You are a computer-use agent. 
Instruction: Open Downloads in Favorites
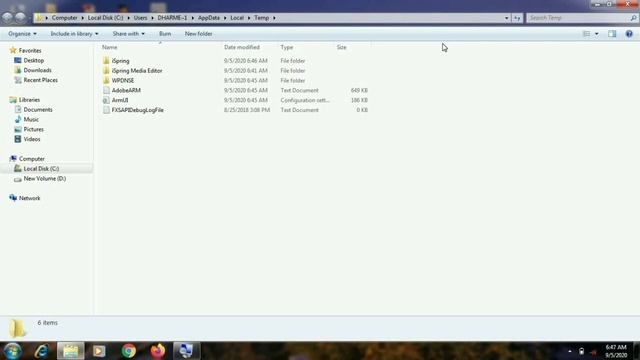click(x=37, y=70)
